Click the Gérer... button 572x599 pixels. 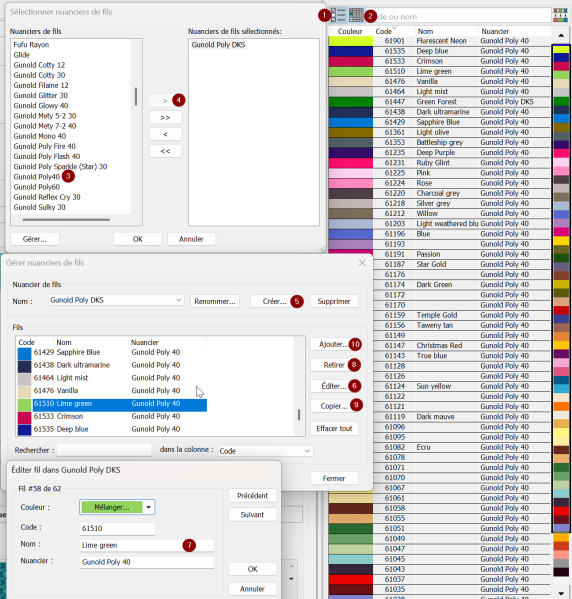point(35,239)
